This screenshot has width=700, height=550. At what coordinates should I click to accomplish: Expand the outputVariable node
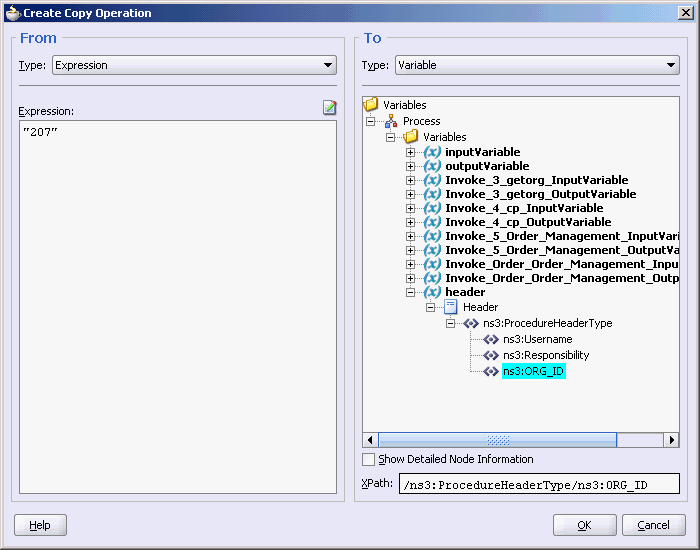tap(411, 166)
